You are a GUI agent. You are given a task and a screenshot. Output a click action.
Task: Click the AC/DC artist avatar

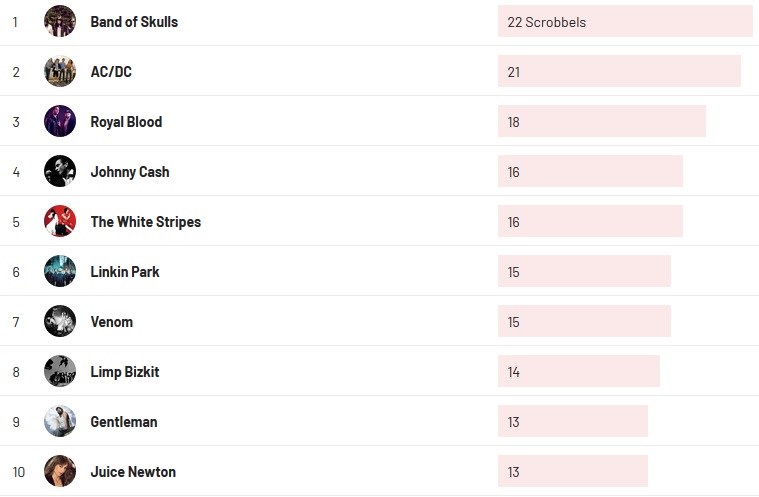pos(60,71)
